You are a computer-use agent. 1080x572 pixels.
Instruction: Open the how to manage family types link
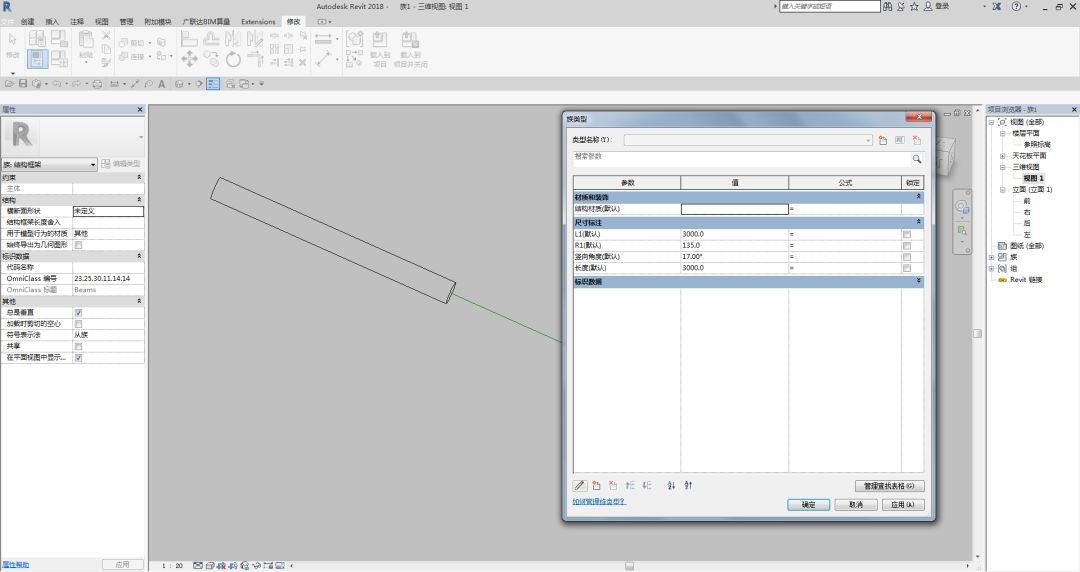pyautogui.click(x=599, y=502)
